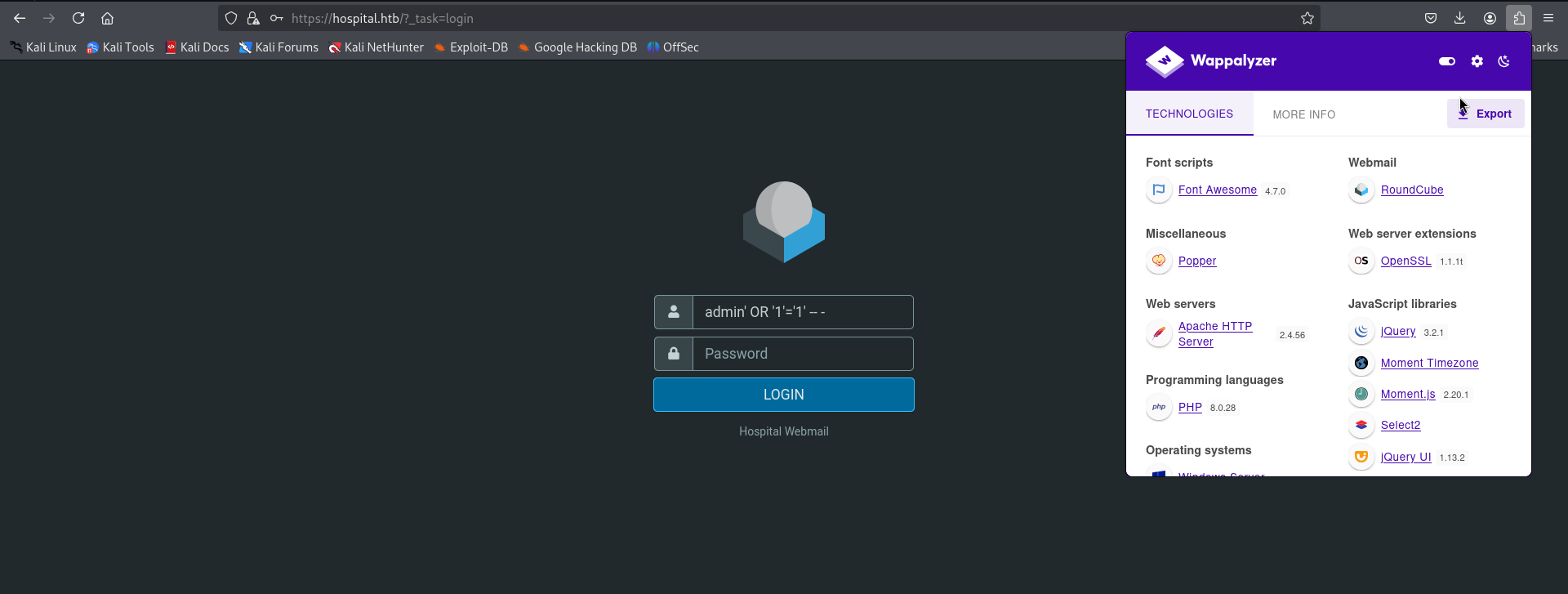This screenshot has height=594, width=1568.
Task: Click the PHP logo icon
Action: (1158, 407)
